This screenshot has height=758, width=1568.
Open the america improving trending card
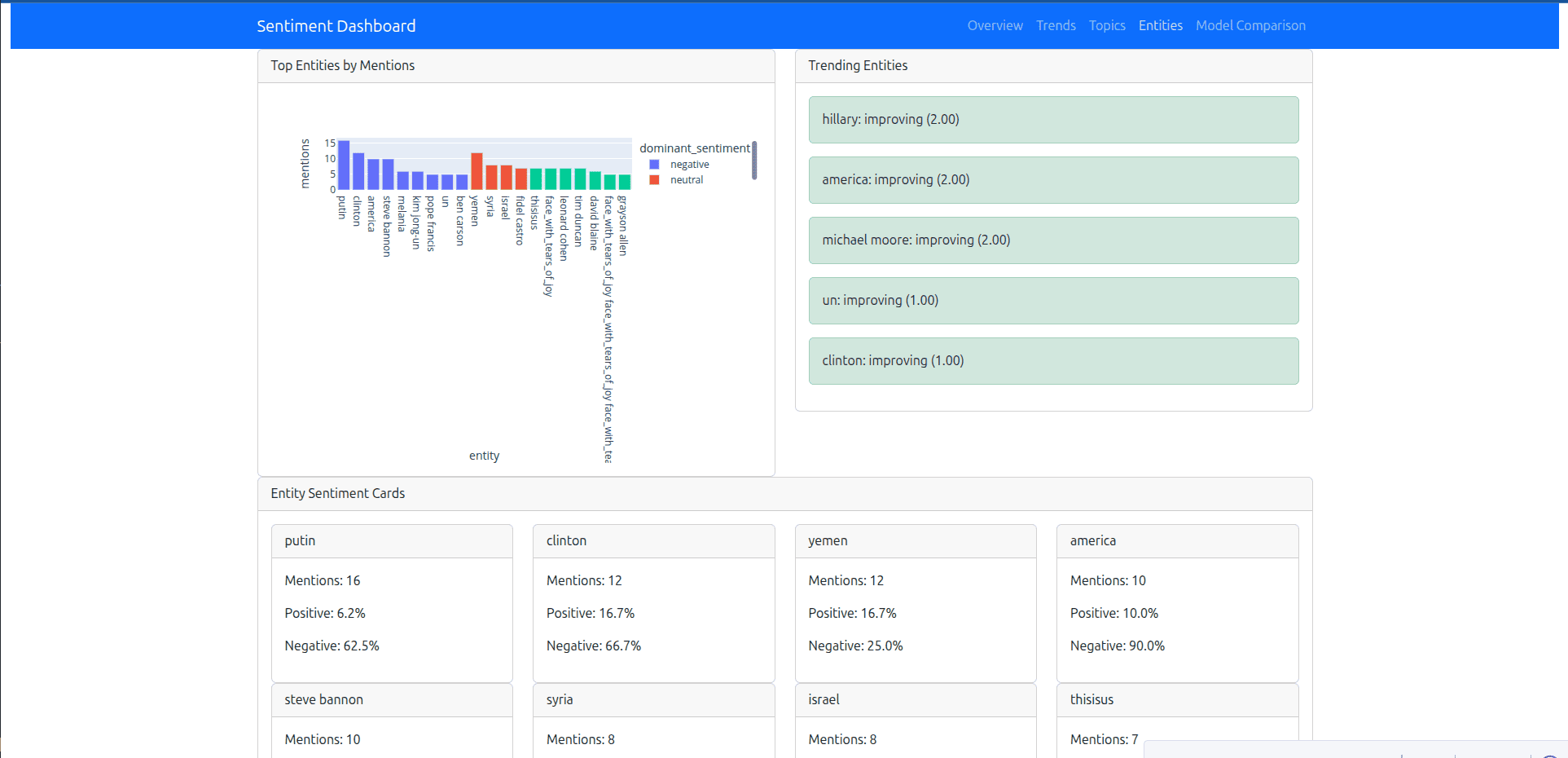click(x=1052, y=179)
